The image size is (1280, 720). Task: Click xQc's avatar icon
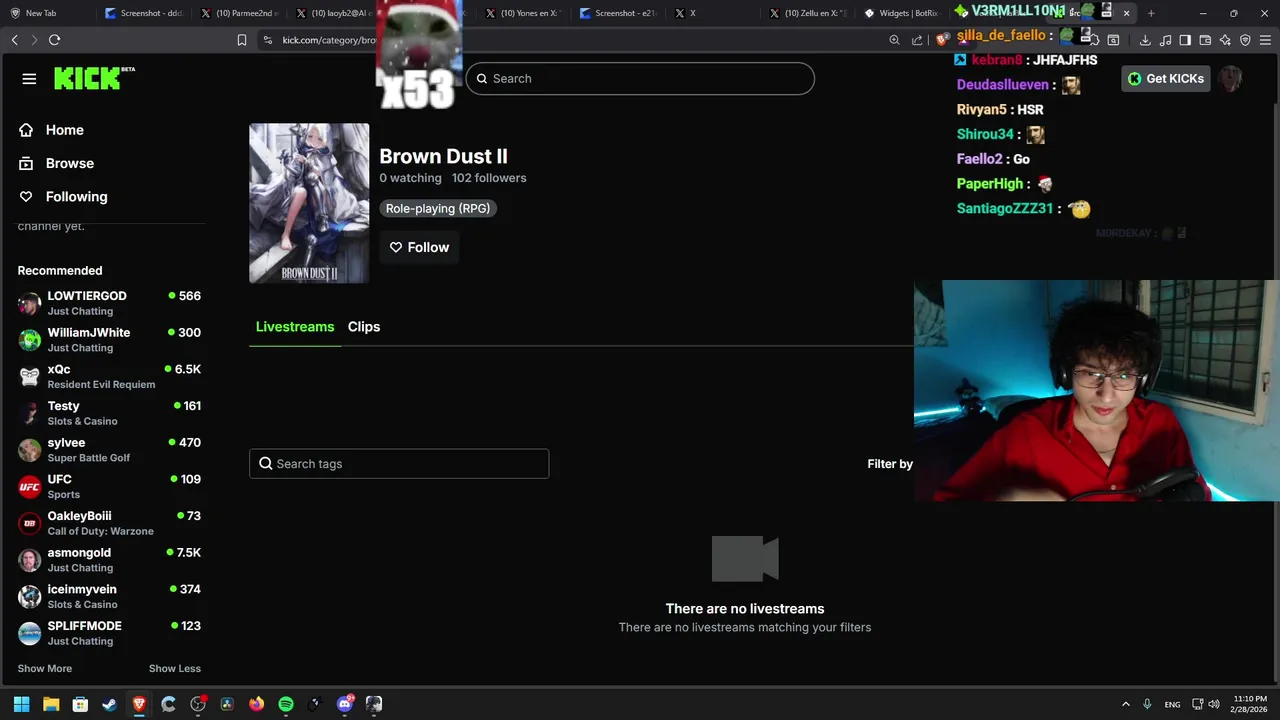click(30, 376)
